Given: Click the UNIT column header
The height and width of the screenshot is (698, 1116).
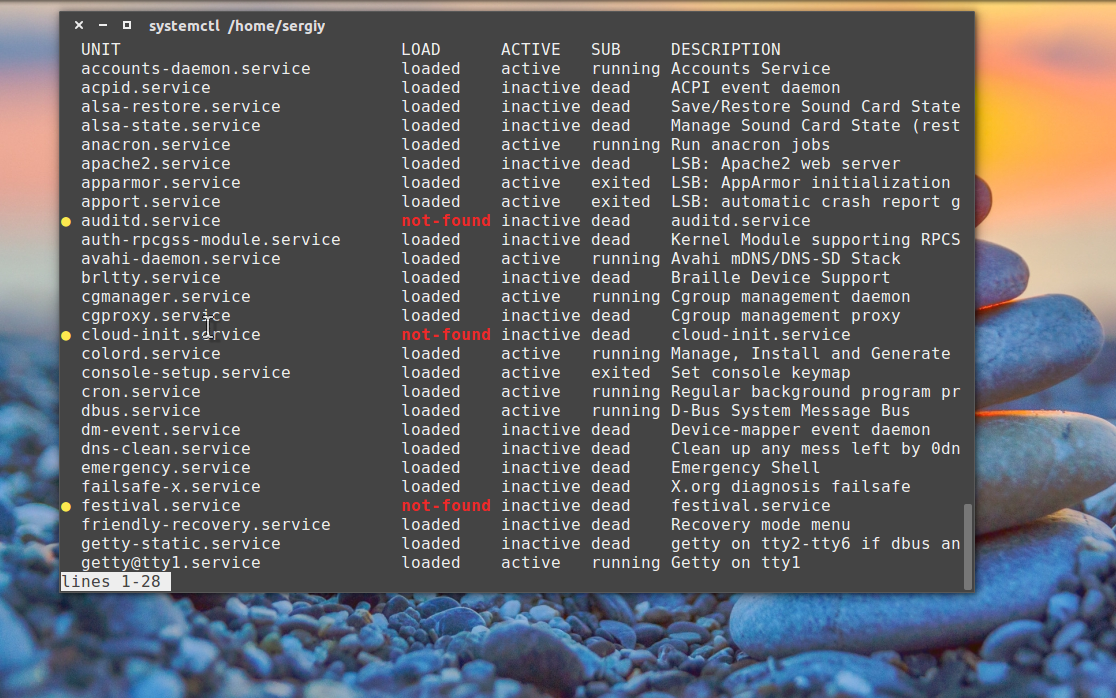Looking at the screenshot, I should [101, 49].
